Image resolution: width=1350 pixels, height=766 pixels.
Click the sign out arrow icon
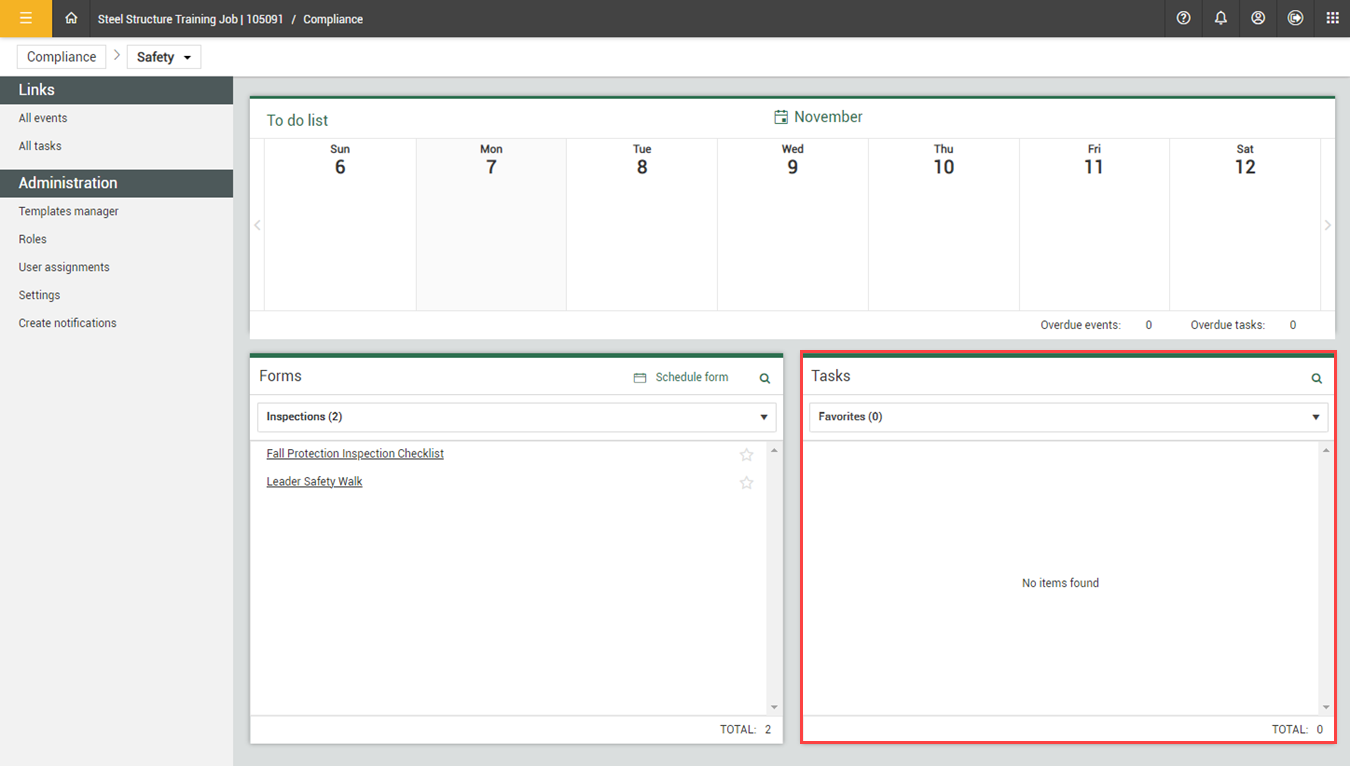click(x=1295, y=18)
